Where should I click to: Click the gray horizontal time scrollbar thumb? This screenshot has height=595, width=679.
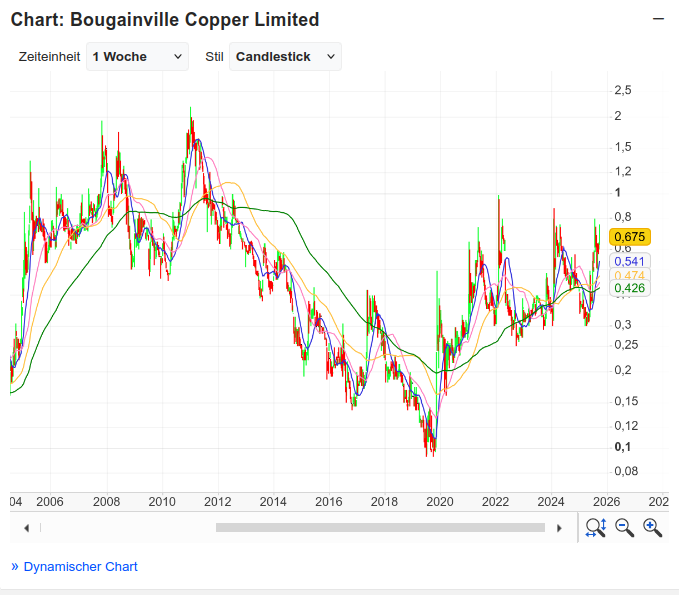click(380, 527)
